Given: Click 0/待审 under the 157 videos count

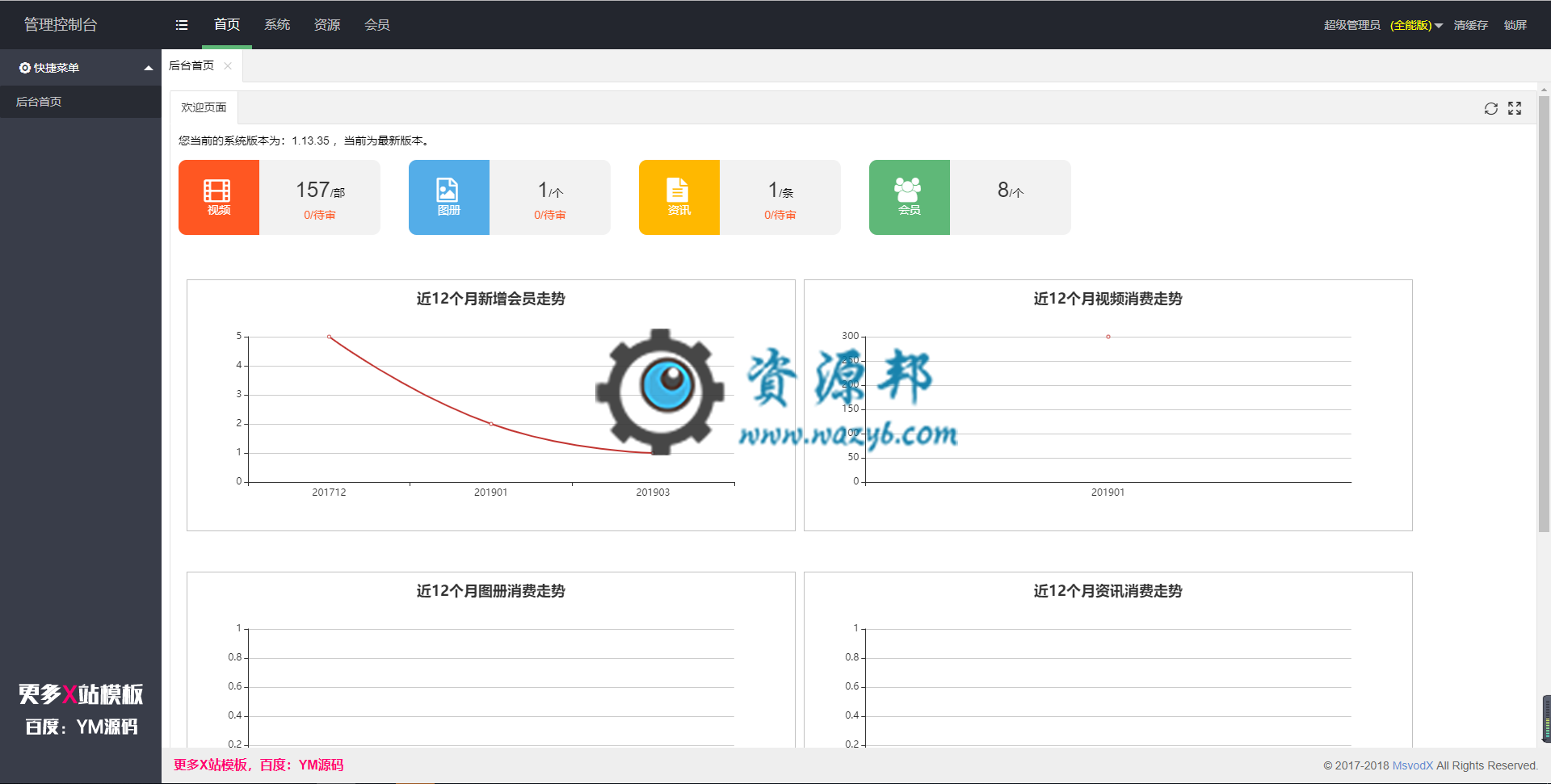Looking at the screenshot, I should (320, 215).
